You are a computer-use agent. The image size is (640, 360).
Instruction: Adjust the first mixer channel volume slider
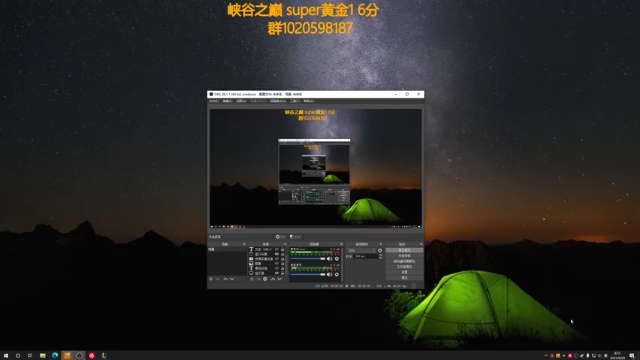(308, 259)
